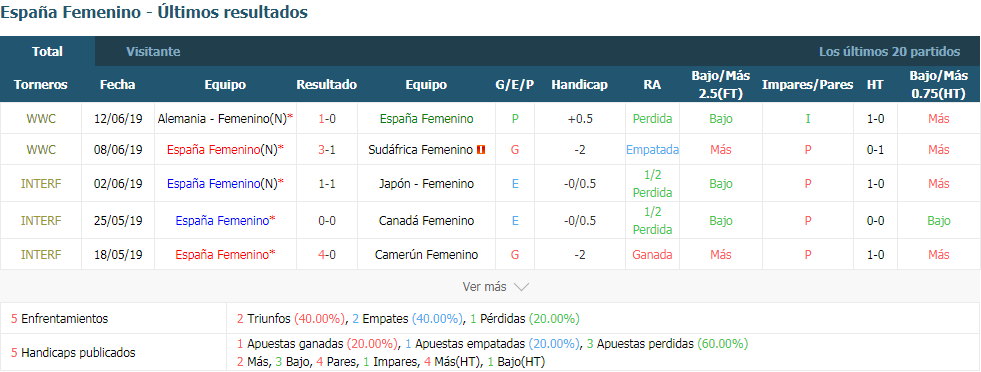Open the 3-1 match result
This screenshot has height=372, width=981.
coord(327,150)
